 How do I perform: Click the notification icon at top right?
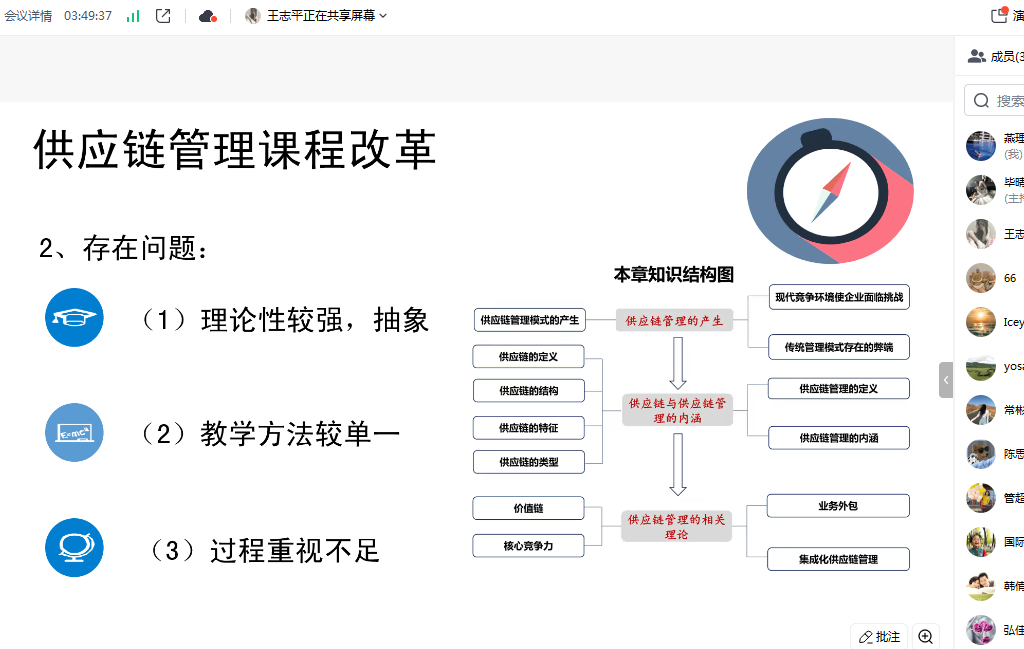[x=998, y=15]
